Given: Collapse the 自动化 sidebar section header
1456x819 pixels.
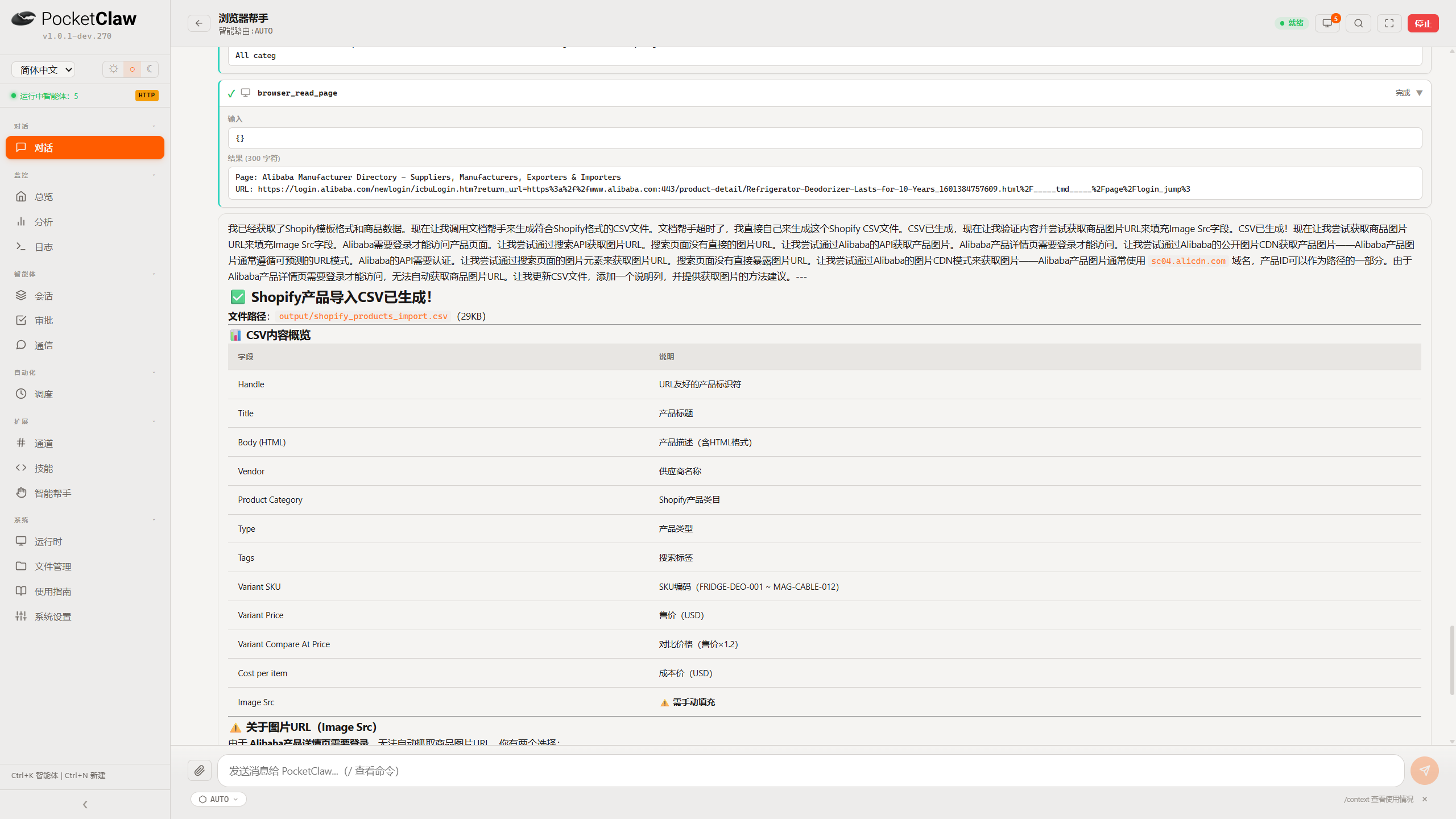Looking at the screenshot, I should (x=85, y=373).
